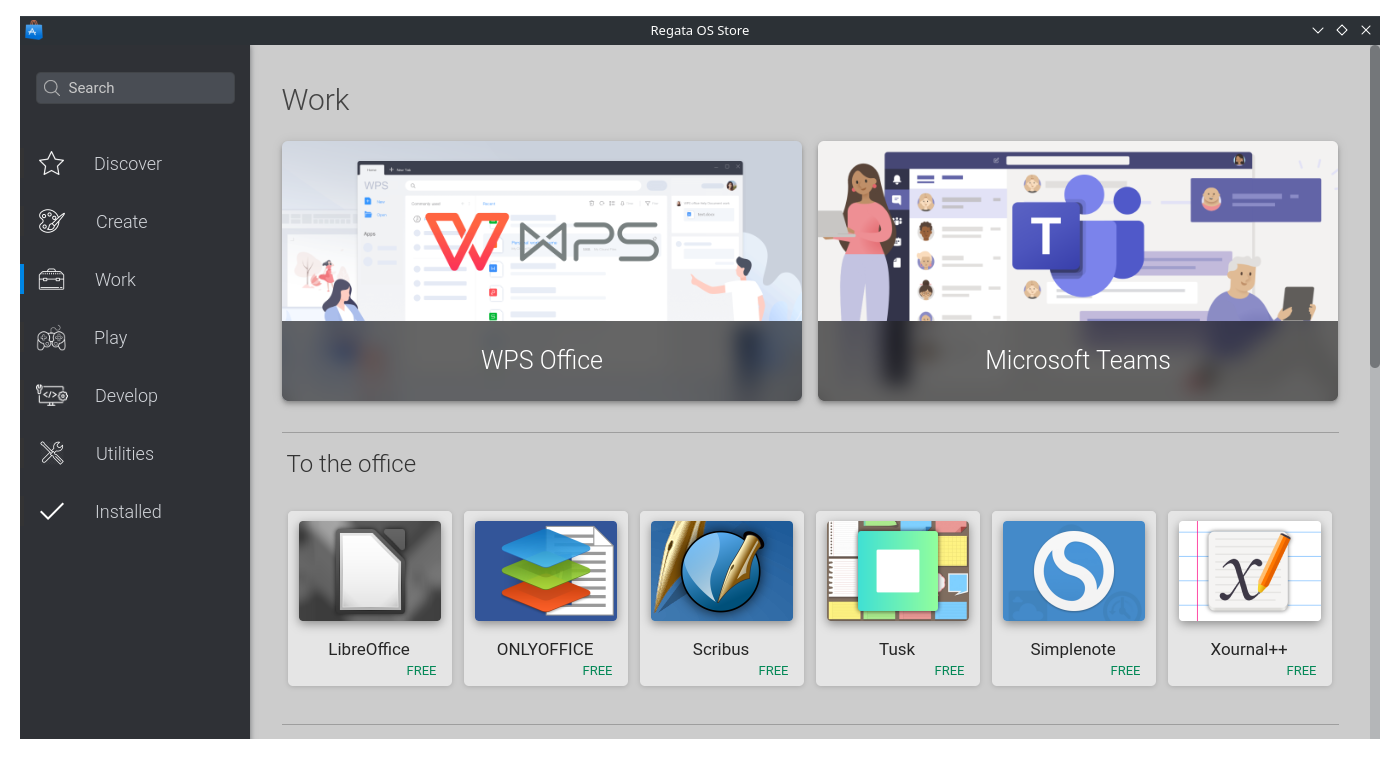
Task: Minimize the Regata OS Store window
Action: tap(1318, 30)
